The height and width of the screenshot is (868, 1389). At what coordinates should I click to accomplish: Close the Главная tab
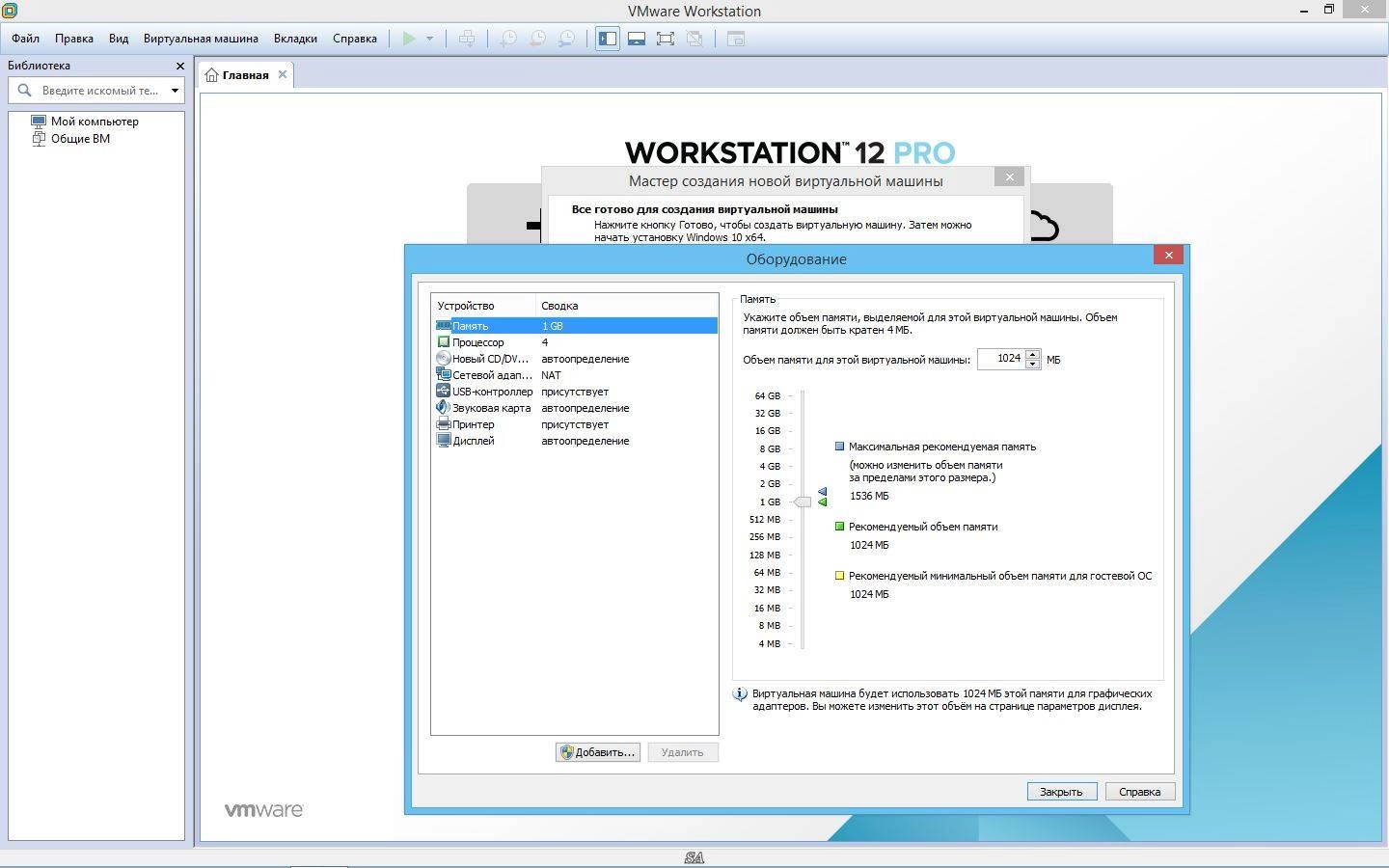[283, 74]
